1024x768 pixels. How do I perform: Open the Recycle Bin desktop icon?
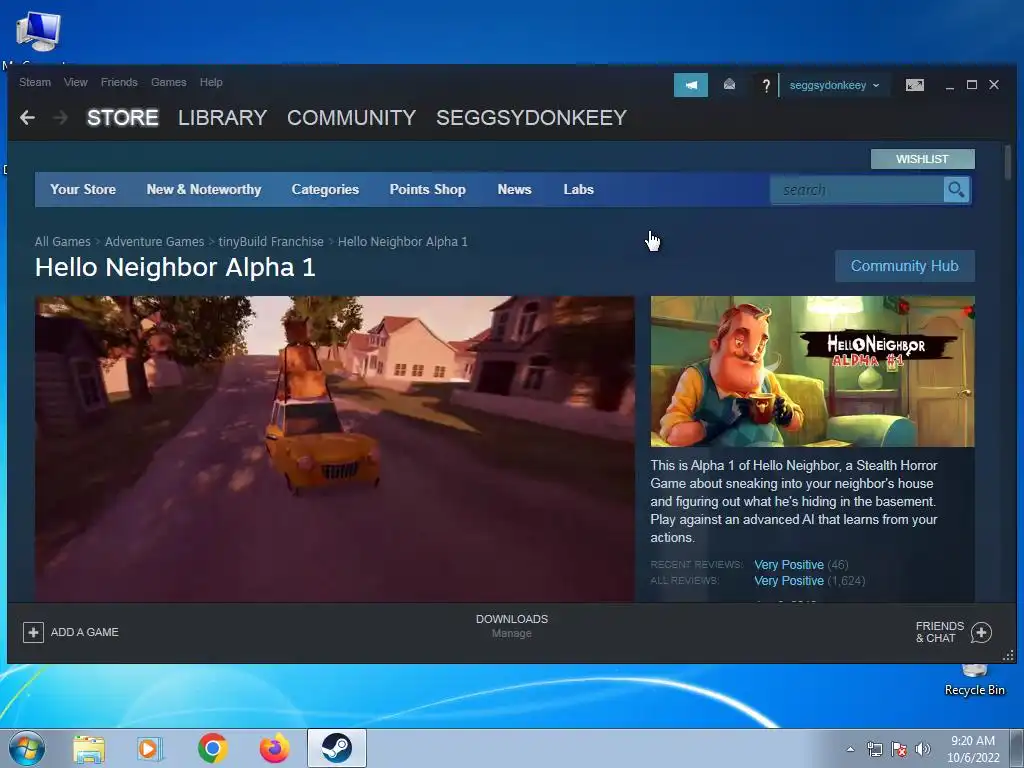pyautogui.click(x=974, y=680)
